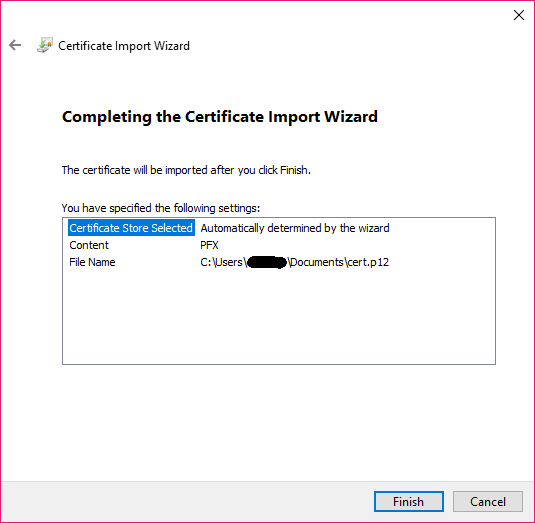Close the wizard with the X button
The width and height of the screenshot is (535, 523).
[519, 15]
